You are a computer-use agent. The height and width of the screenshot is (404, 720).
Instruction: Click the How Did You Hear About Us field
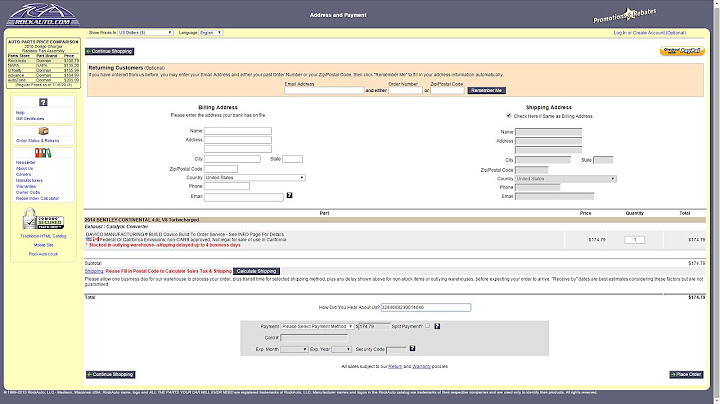(426, 307)
